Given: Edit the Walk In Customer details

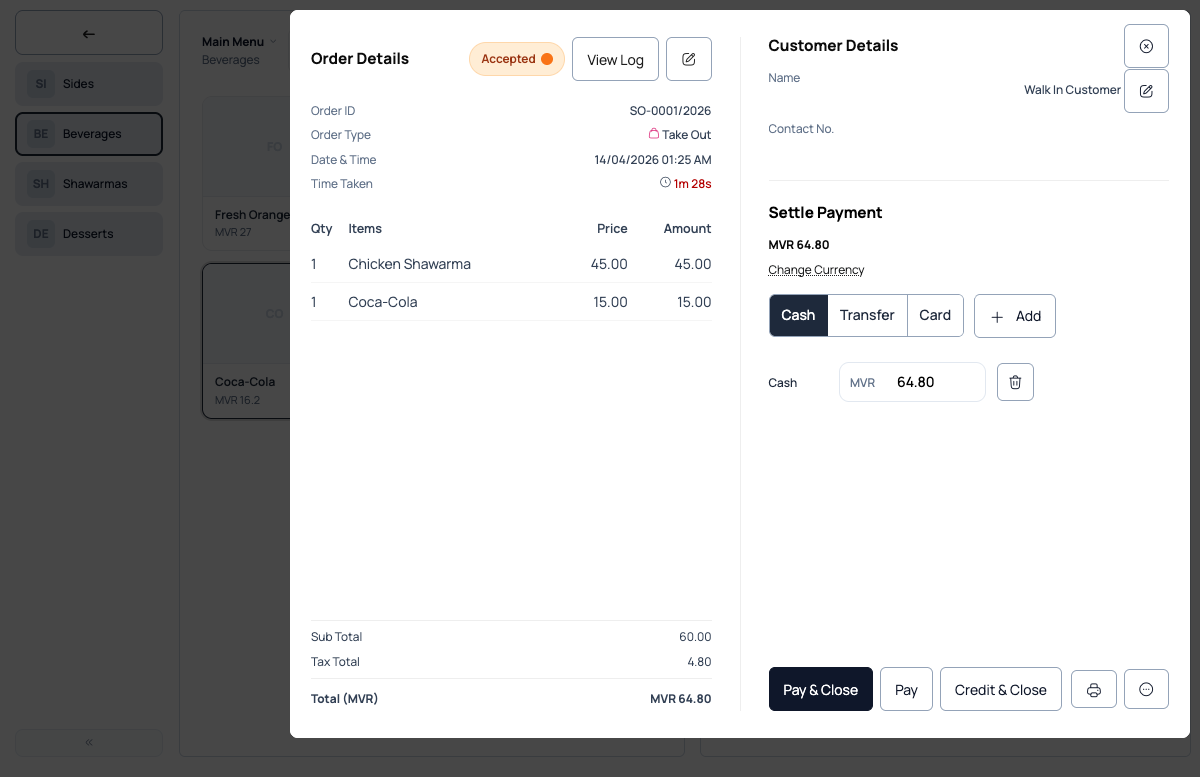Looking at the screenshot, I should click(1146, 91).
